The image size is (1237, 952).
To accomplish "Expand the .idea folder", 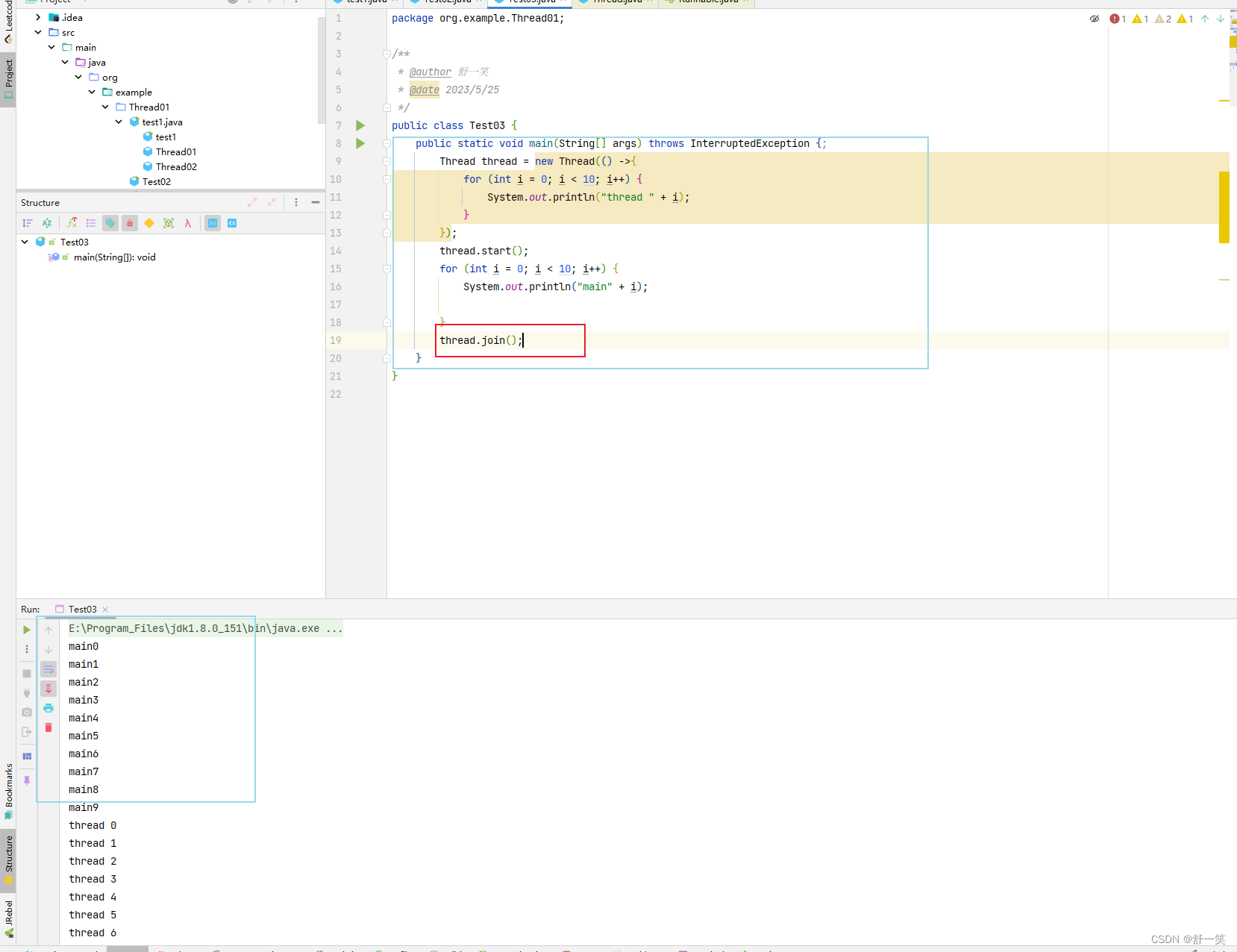I will pyautogui.click(x=38, y=17).
